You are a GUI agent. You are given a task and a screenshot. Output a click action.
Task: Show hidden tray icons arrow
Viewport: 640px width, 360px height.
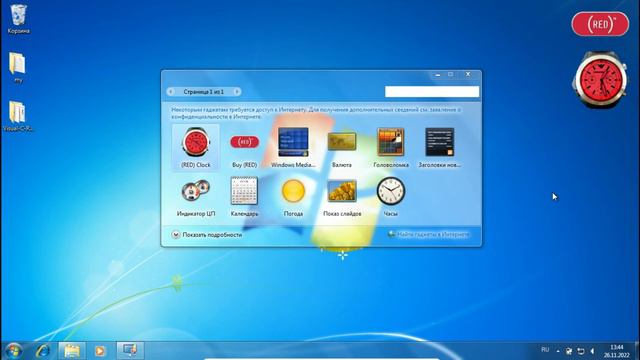click(558, 351)
